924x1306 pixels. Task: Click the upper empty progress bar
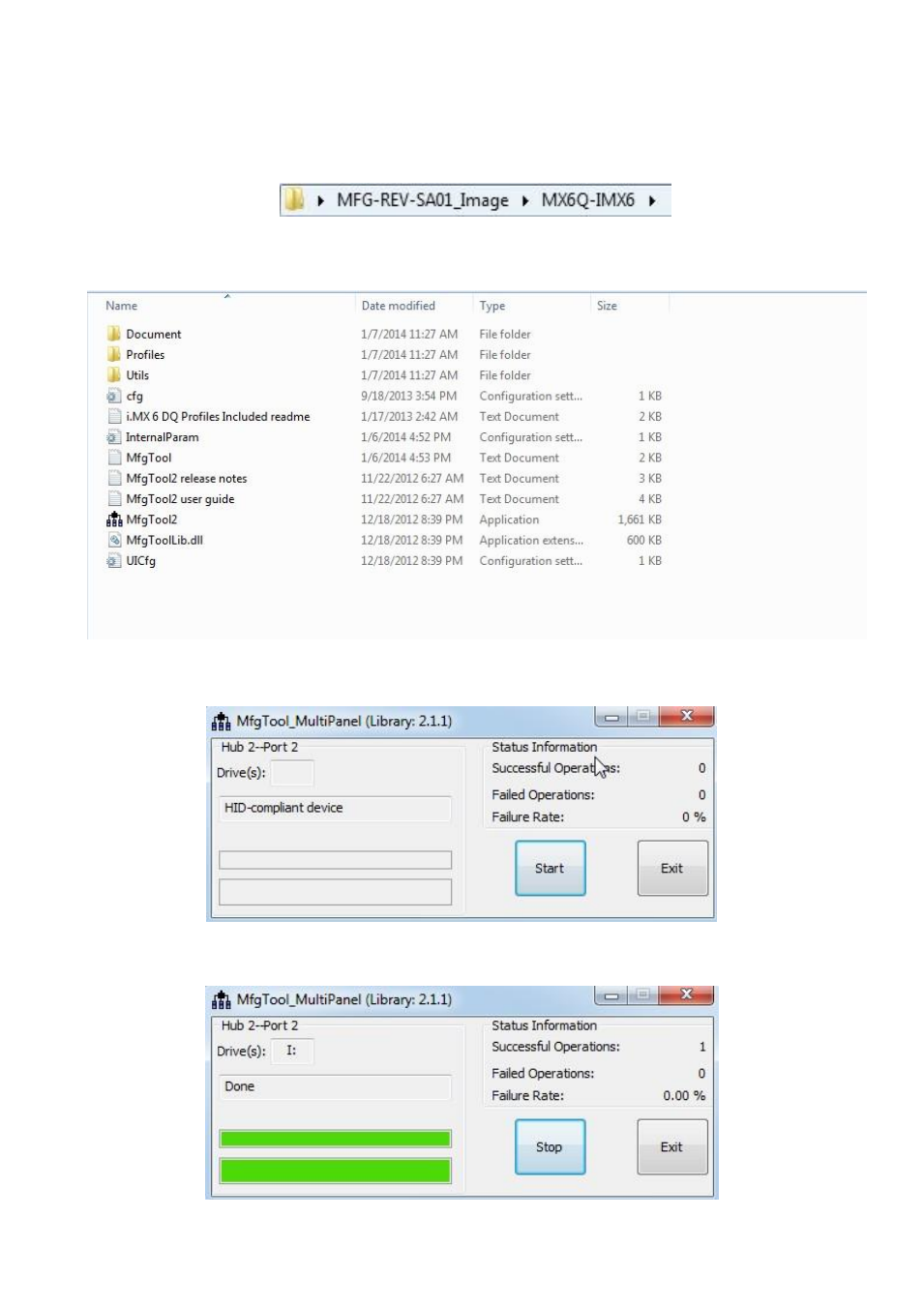pyautogui.click(x=335, y=860)
